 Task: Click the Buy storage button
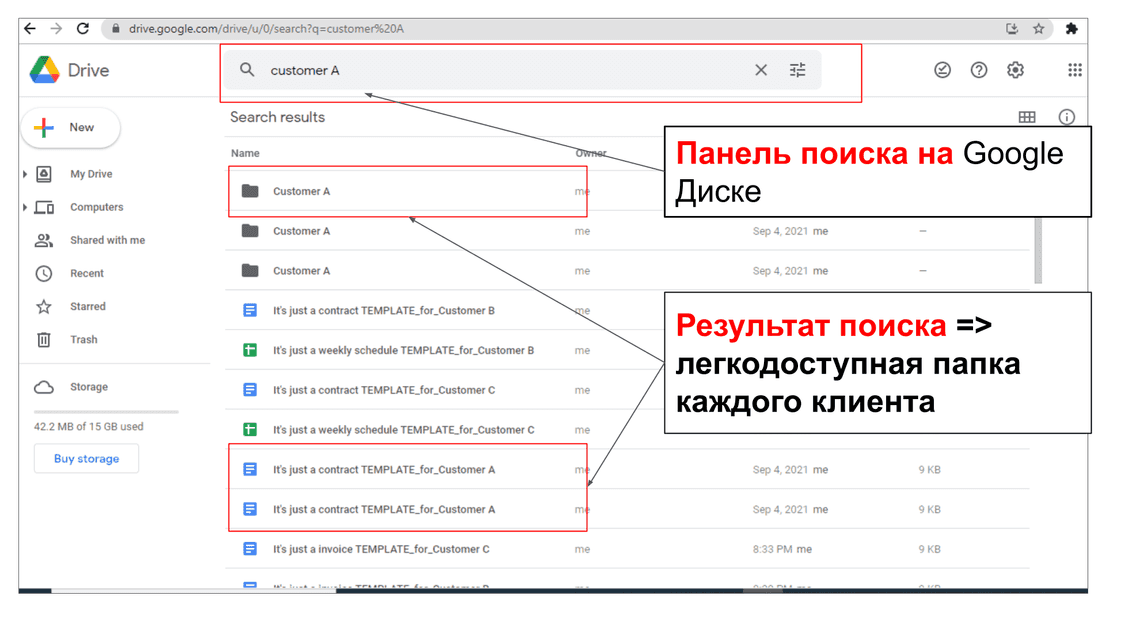point(86,459)
